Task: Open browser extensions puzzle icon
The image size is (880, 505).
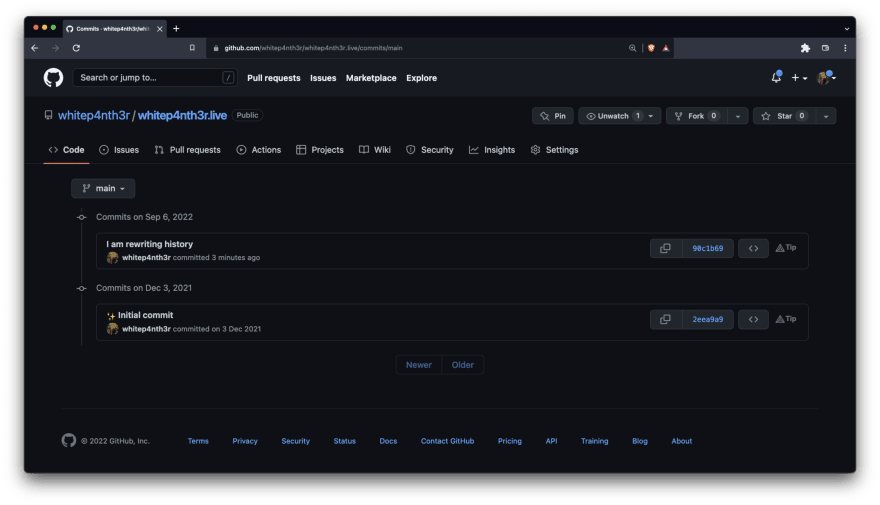Action: point(805,48)
